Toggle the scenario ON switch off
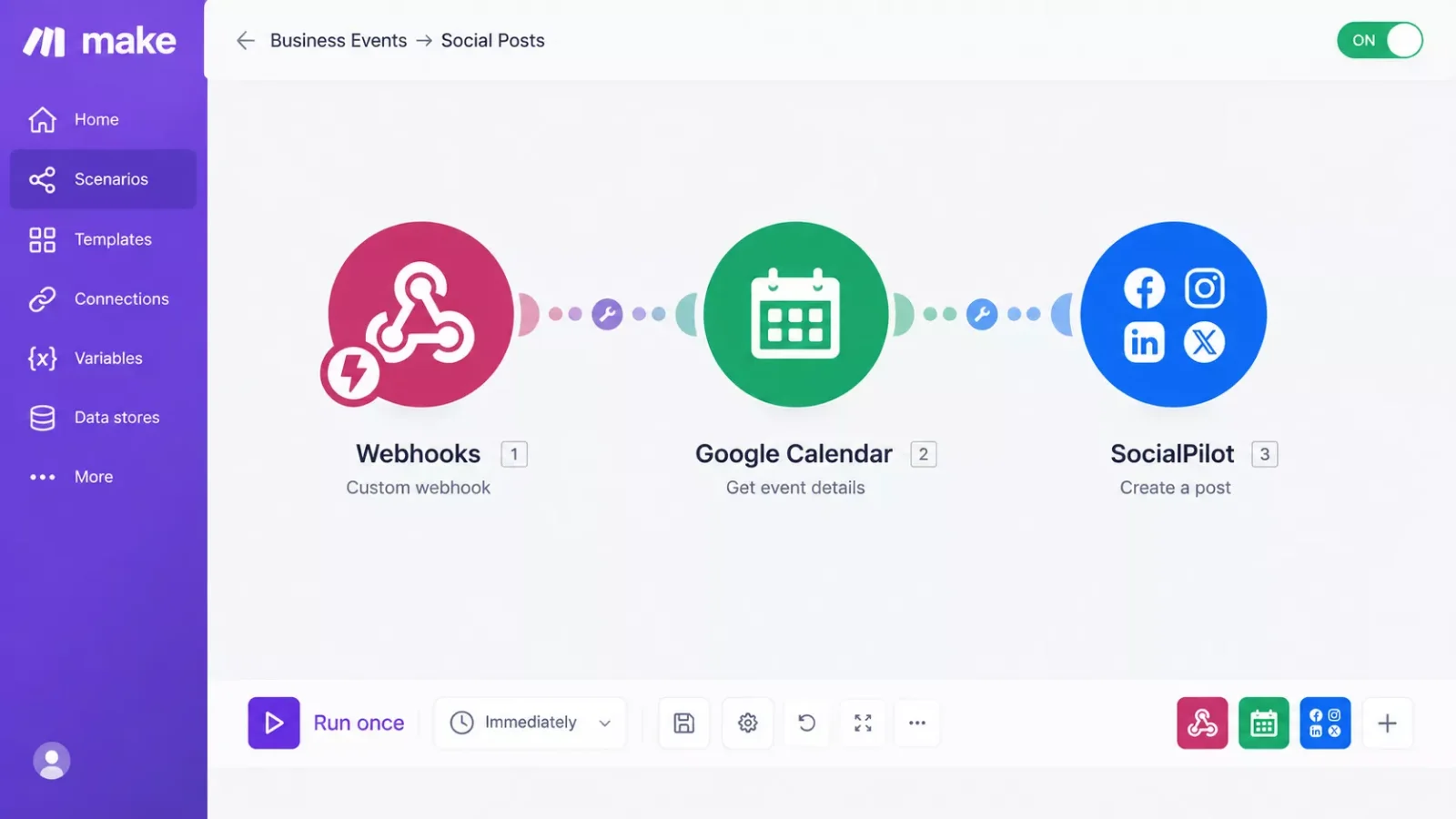Image resolution: width=1456 pixels, height=819 pixels. 1380,40
